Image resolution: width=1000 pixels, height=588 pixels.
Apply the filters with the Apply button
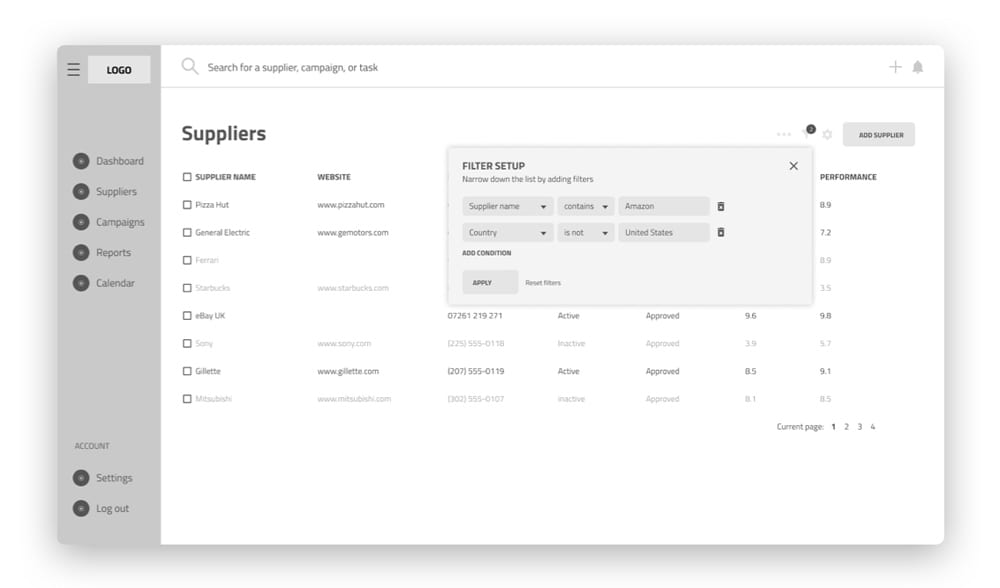pos(490,283)
